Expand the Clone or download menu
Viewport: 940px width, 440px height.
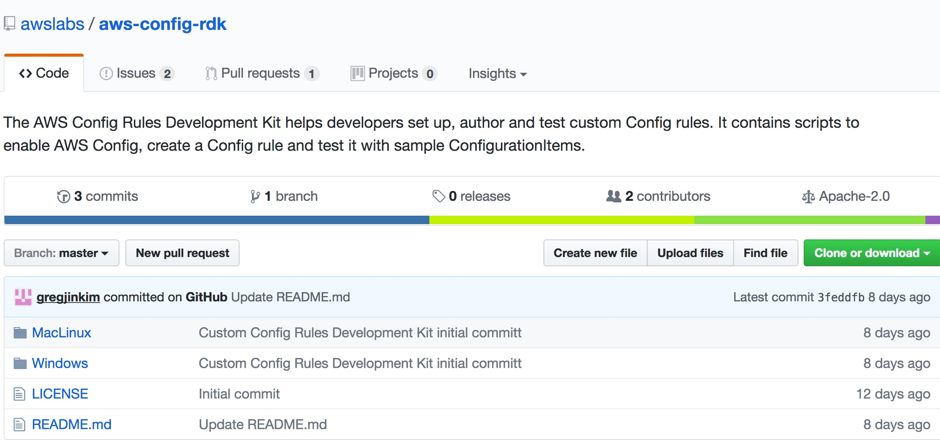[x=871, y=253]
